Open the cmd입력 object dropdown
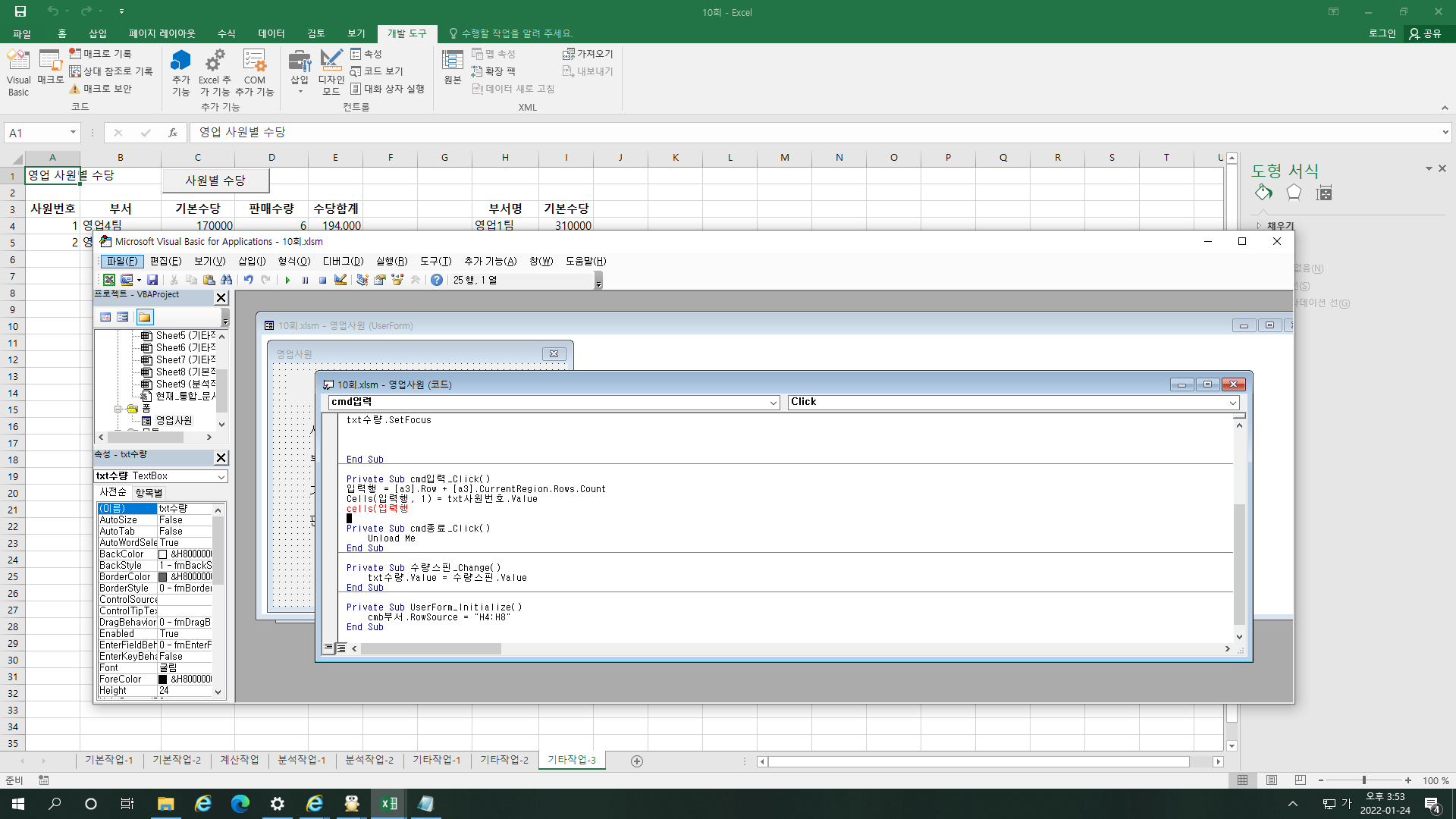This screenshot has width=1456, height=819. (773, 403)
